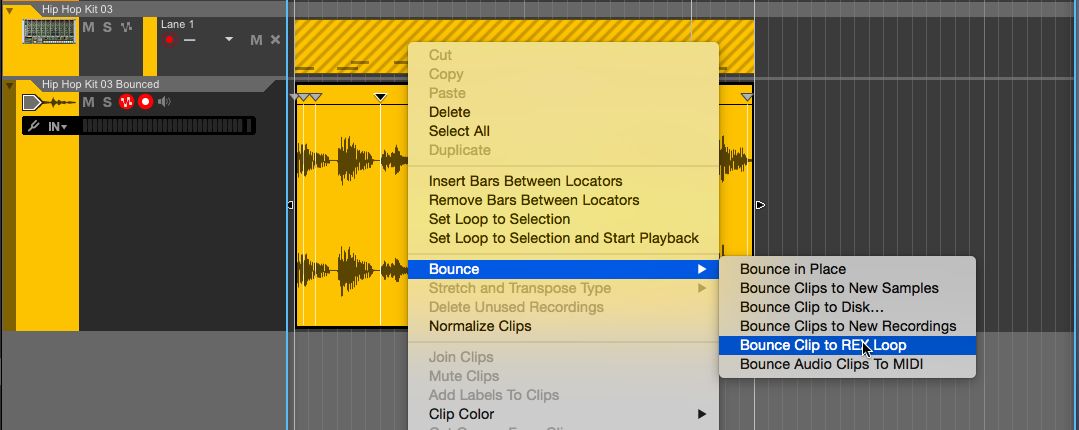Click the black slice marker above waveform
The image size is (1079, 430).
pos(380,97)
